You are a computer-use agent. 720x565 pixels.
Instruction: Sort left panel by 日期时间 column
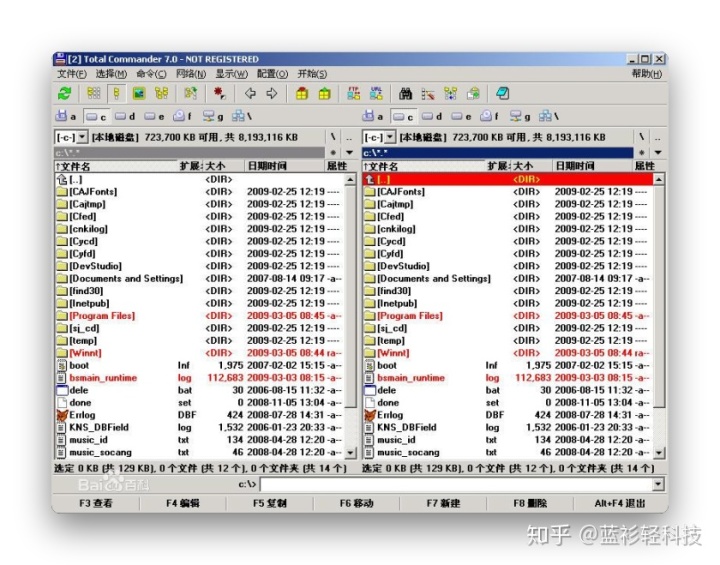tap(283, 166)
